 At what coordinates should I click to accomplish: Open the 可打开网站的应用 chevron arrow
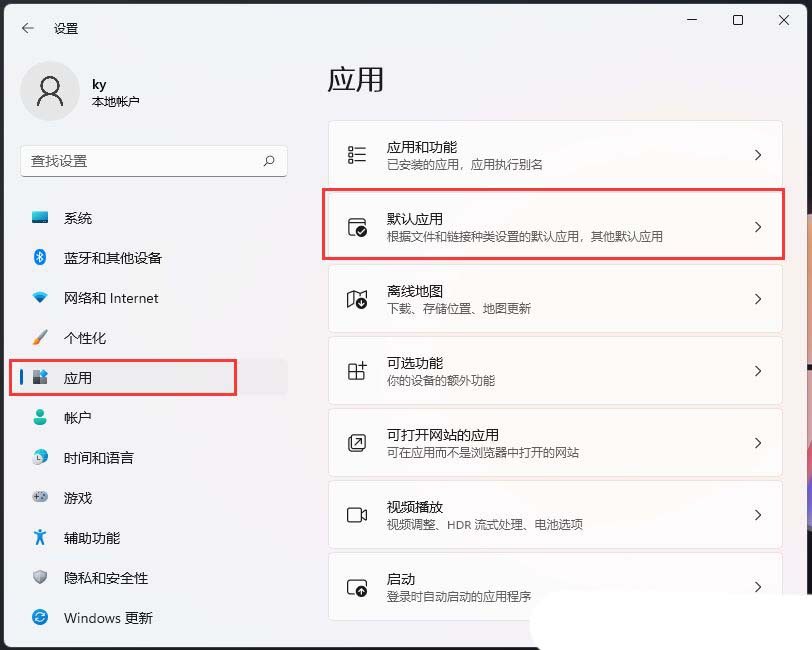click(758, 443)
